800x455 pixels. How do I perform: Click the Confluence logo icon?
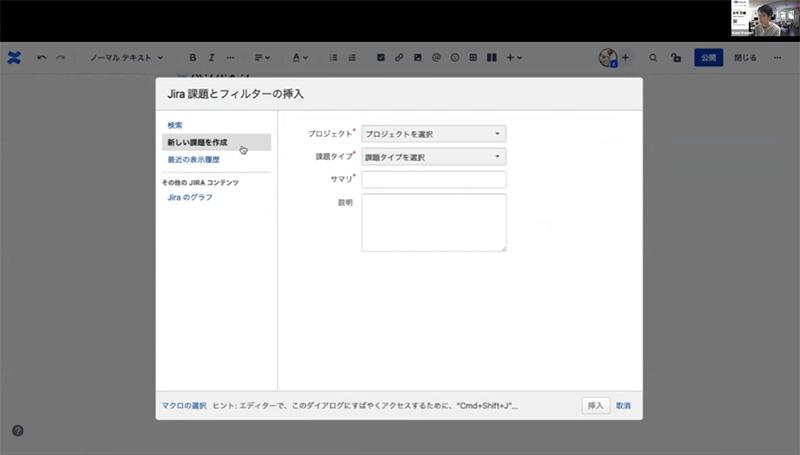(x=14, y=58)
